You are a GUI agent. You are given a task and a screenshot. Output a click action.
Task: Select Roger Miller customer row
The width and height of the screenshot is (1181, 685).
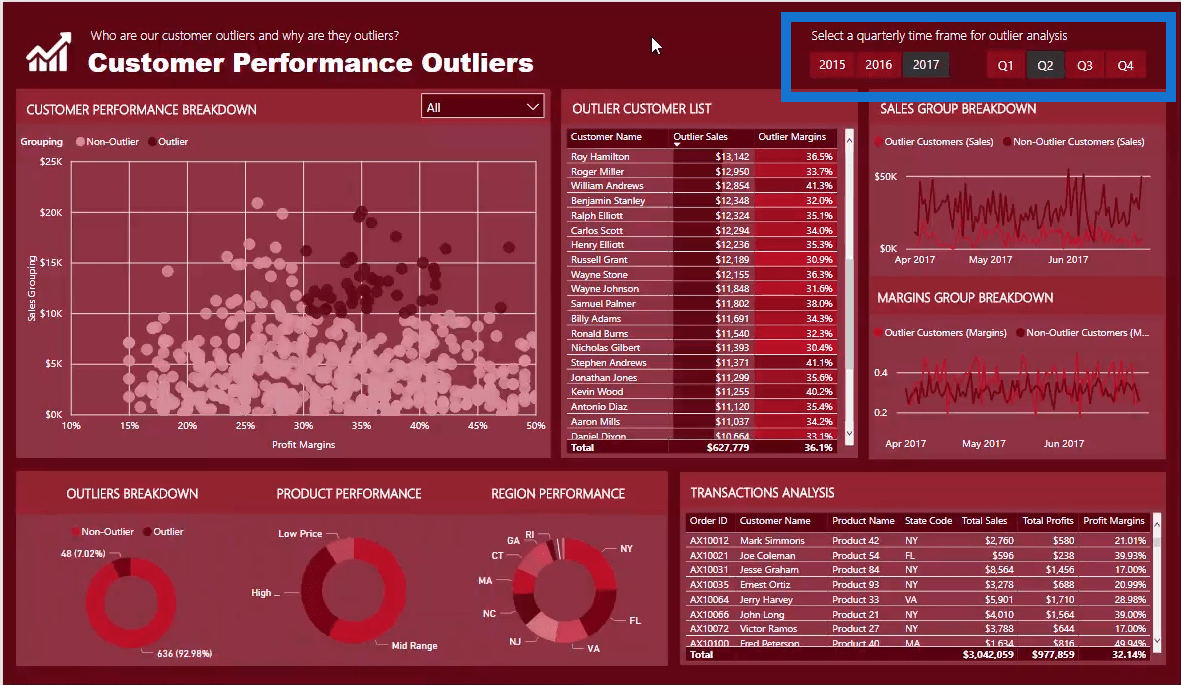coord(702,172)
